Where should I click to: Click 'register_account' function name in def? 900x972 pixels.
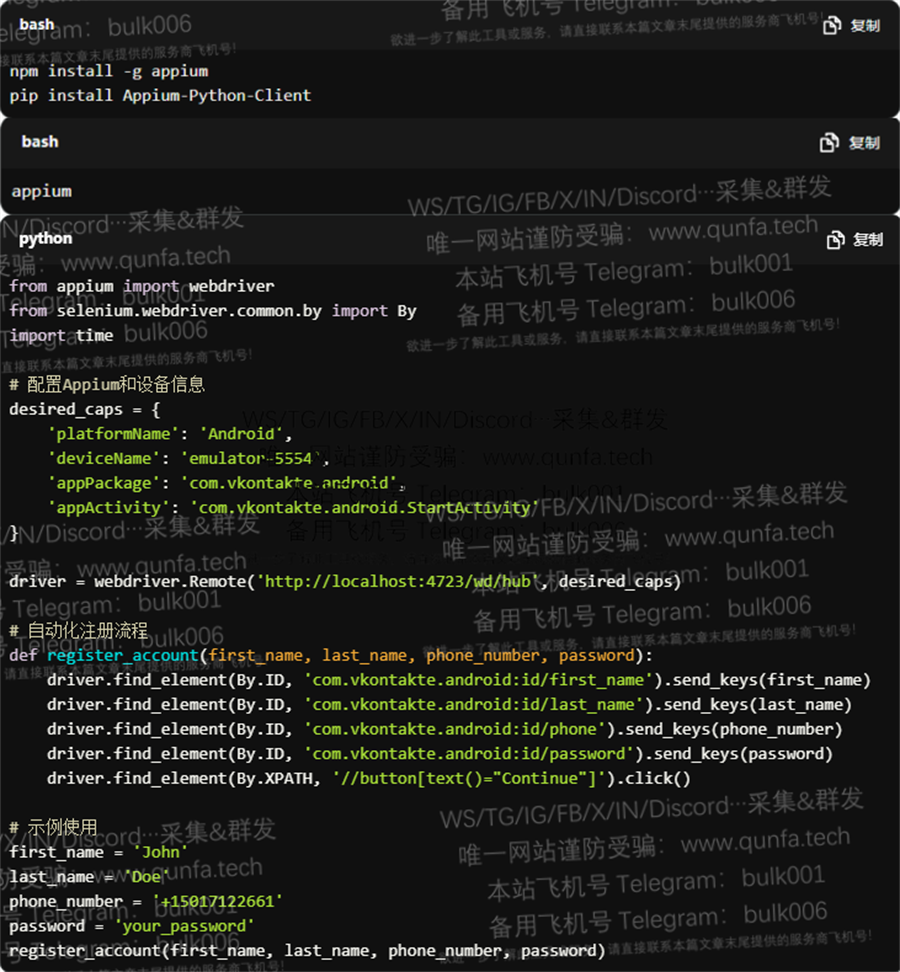123,655
